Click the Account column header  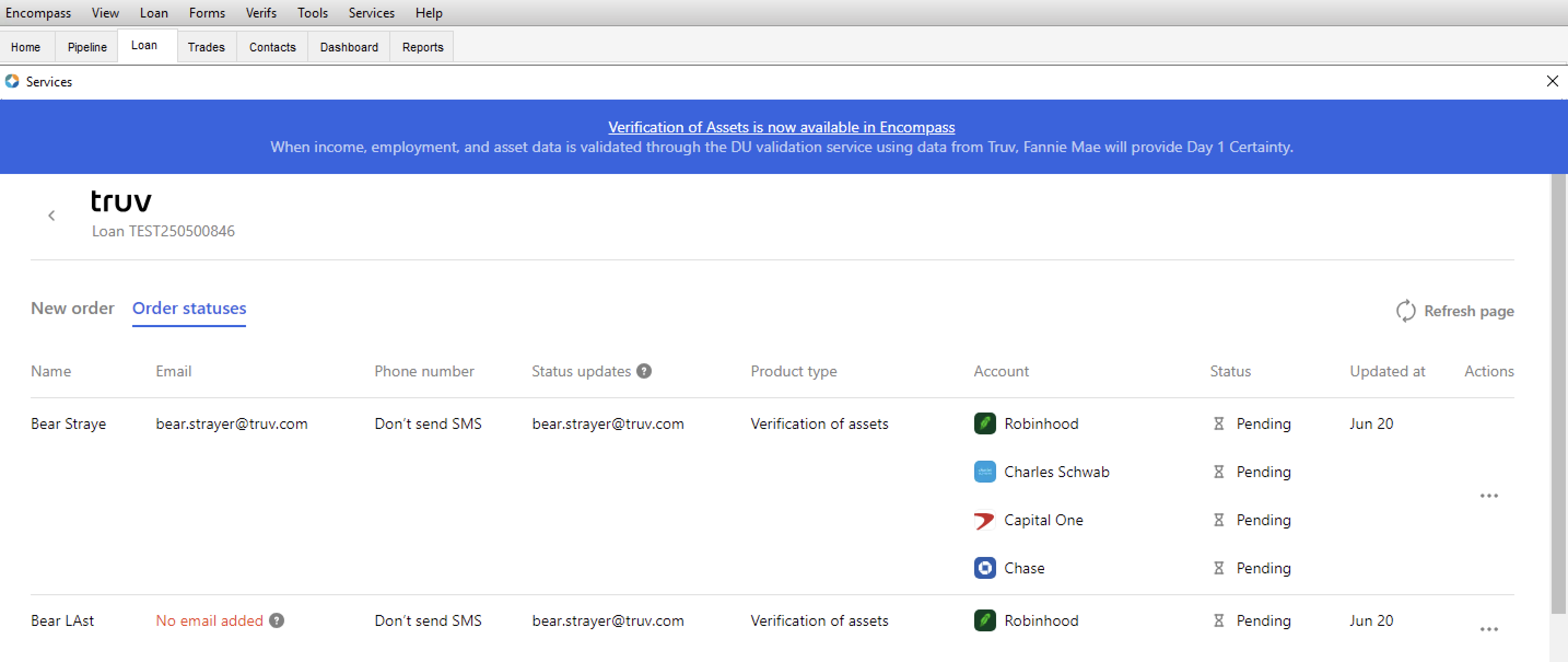pyautogui.click(x=1001, y=371)
